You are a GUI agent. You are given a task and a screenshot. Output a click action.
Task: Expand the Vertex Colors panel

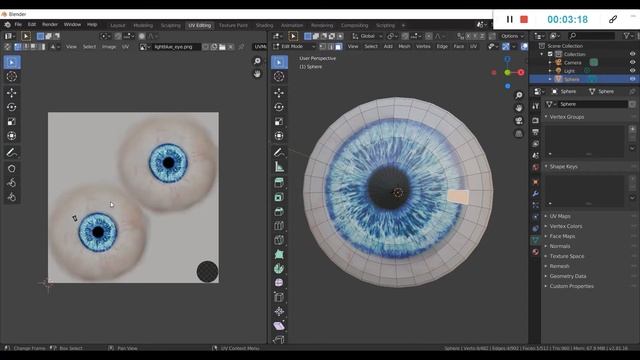pyautogui.click(x=566, y=226)
